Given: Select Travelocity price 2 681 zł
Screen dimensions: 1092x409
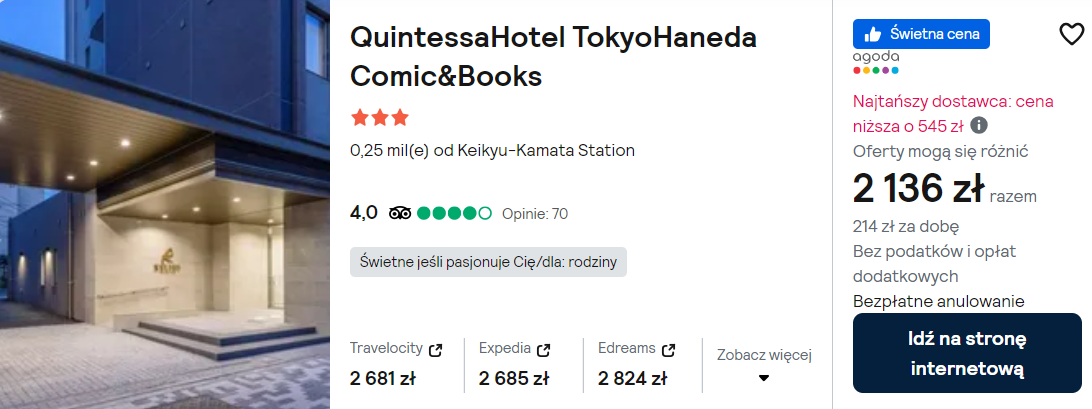Looking at the screenshot, I should click(x=383, y=378).
